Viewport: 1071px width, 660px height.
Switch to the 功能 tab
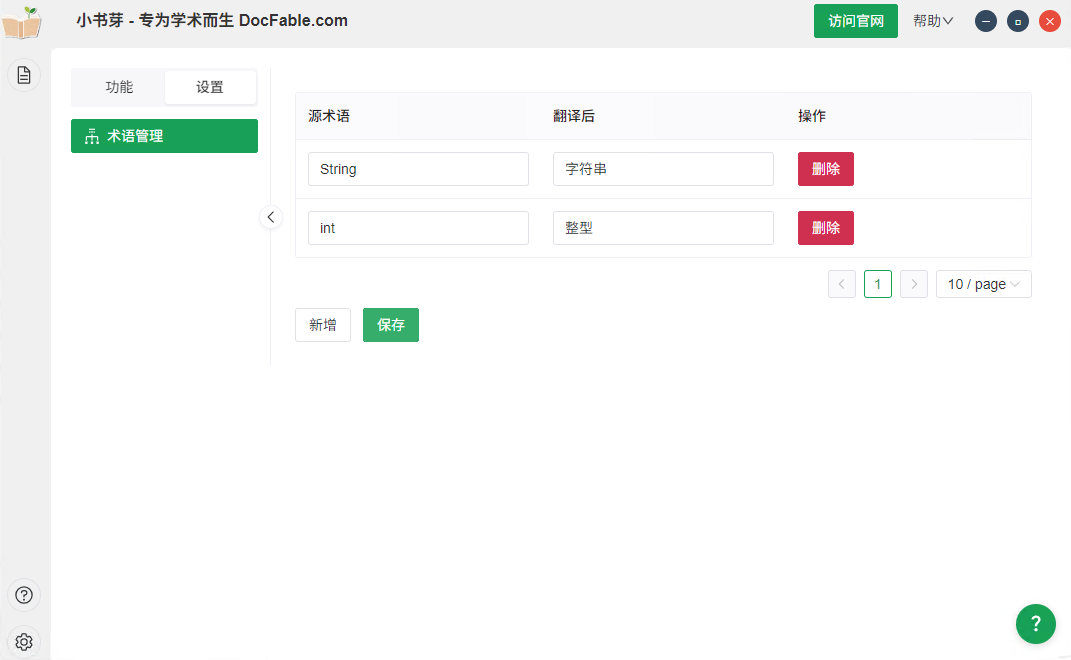pyautogui.click(x=119, y=87)
